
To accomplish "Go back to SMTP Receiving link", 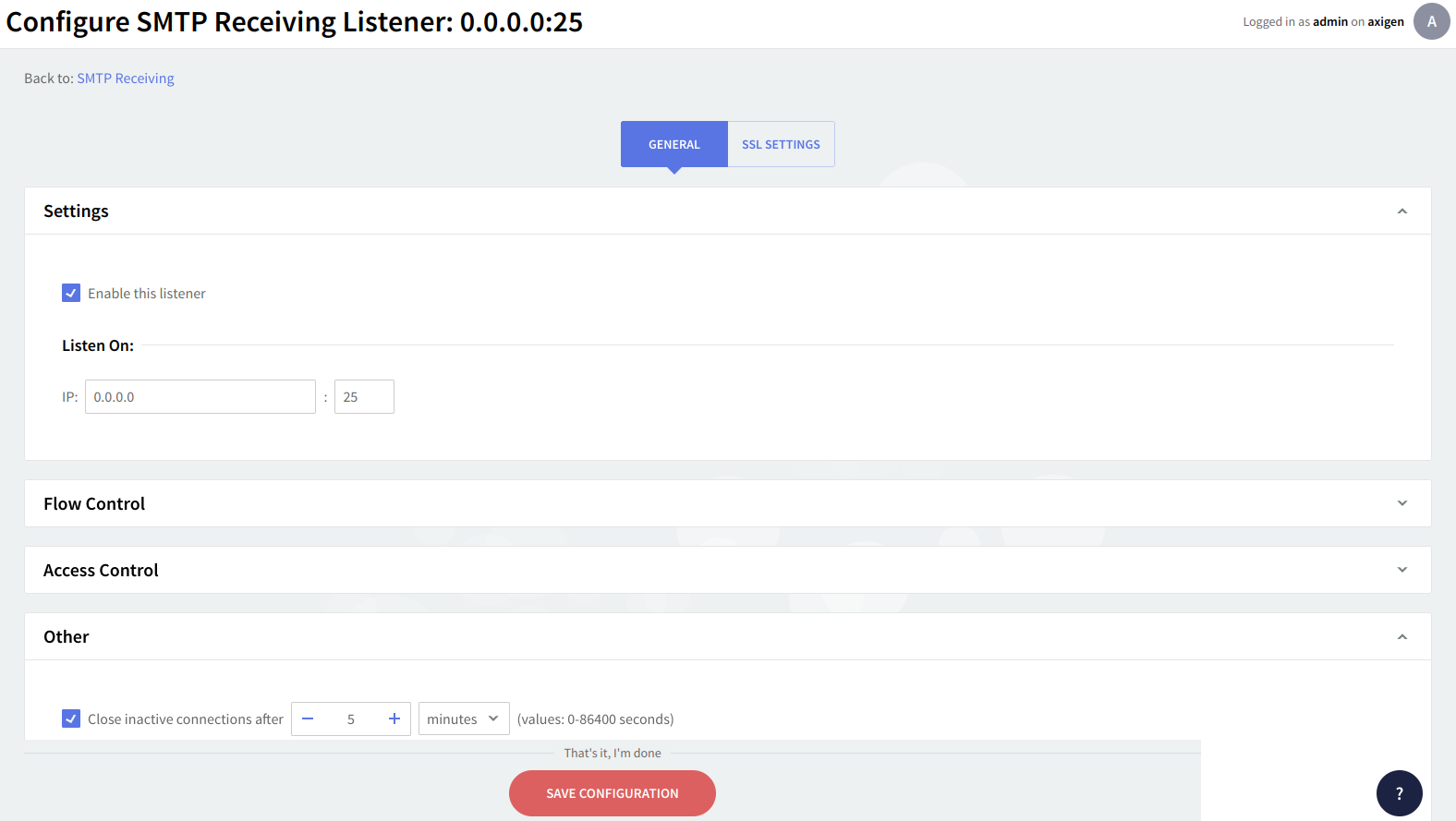I will coord(126,78).
